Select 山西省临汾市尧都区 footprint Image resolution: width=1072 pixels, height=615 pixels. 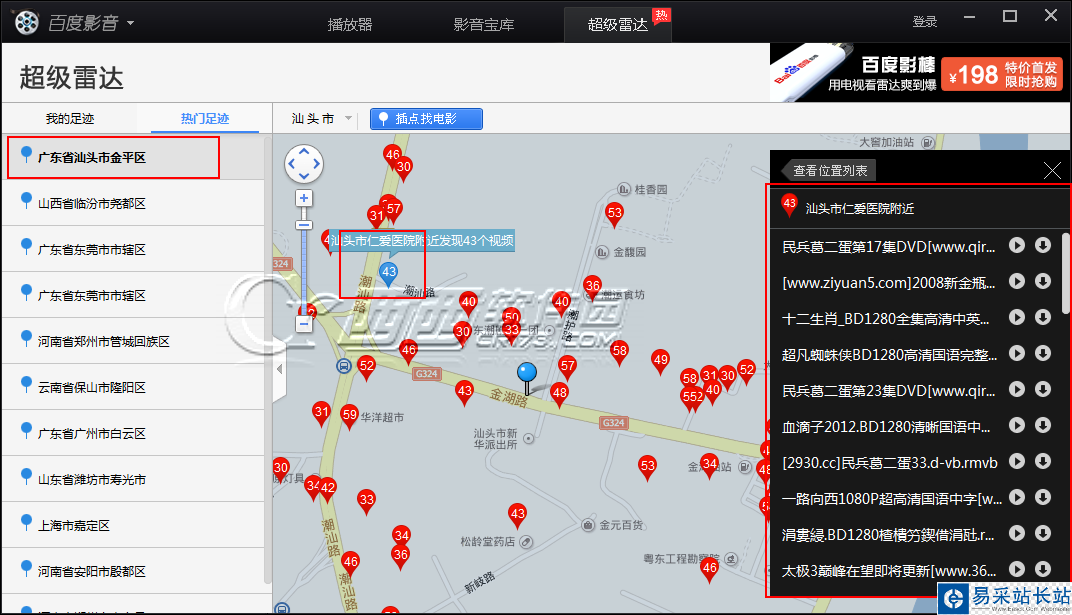(133, 204)
